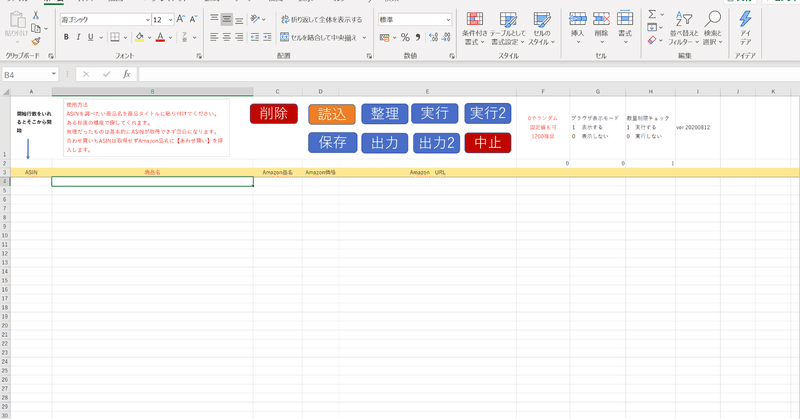Image resolution: width=800 pixels, height=419 pixels.
Task: Select bottom vertical align icon
Action: tap(239, 19)
